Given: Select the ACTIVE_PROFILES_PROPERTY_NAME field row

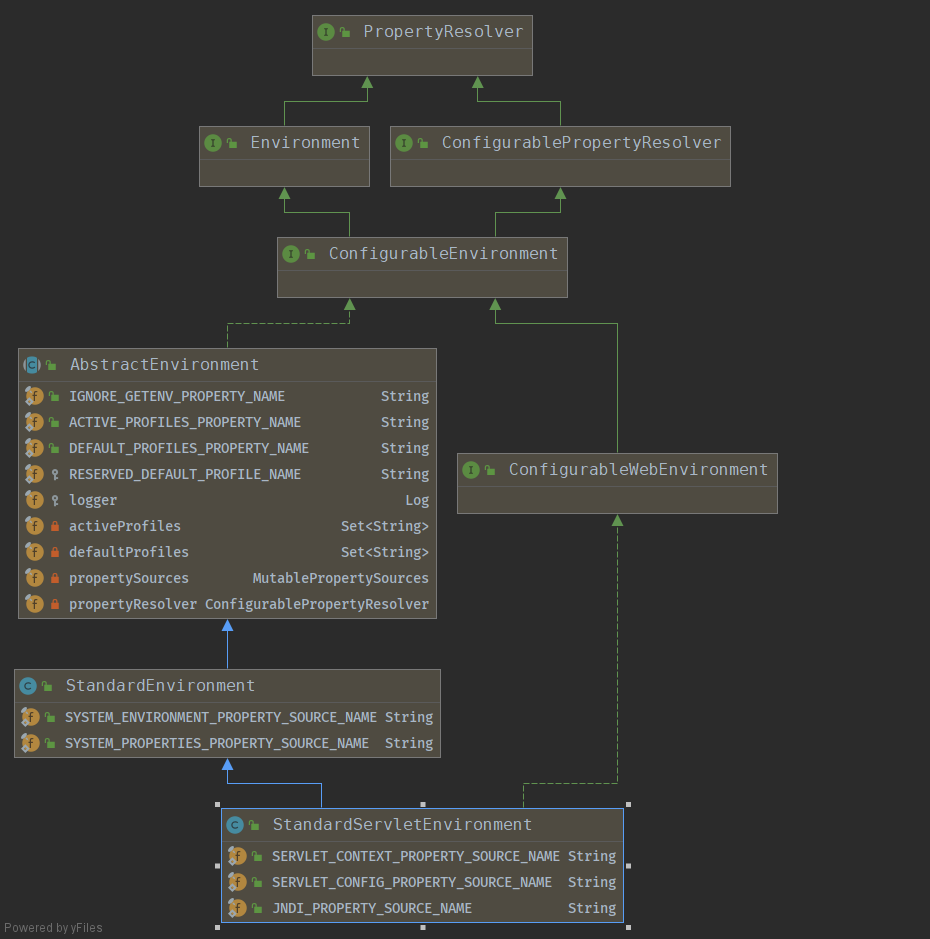Looking at the screenshot, I should (x=185, y=422).
